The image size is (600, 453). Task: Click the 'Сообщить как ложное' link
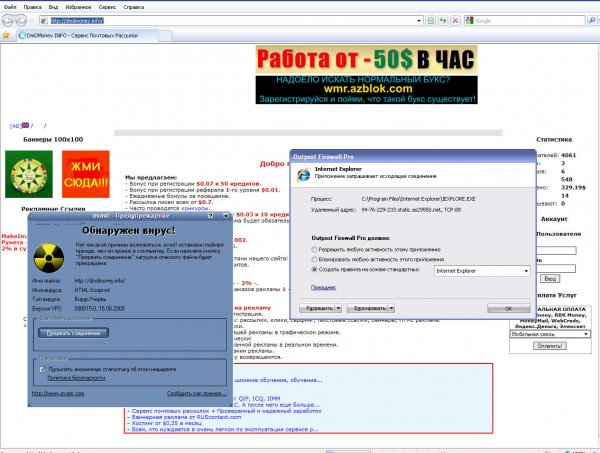pos(197,393)
